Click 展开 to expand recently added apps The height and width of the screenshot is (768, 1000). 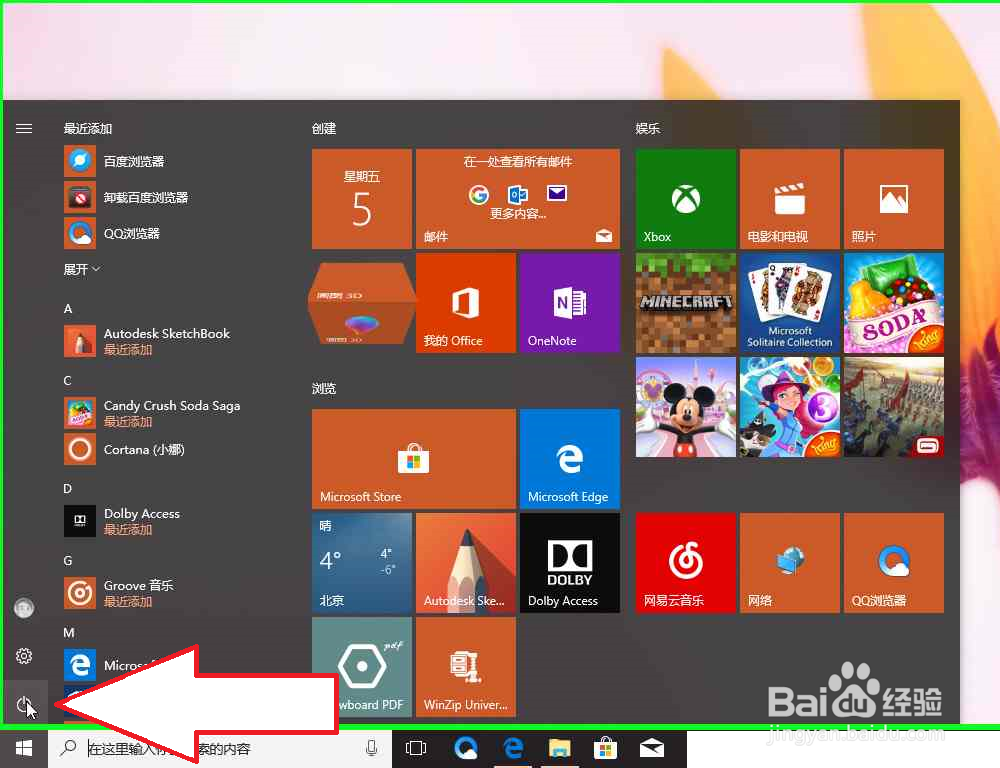coord(80,269)
